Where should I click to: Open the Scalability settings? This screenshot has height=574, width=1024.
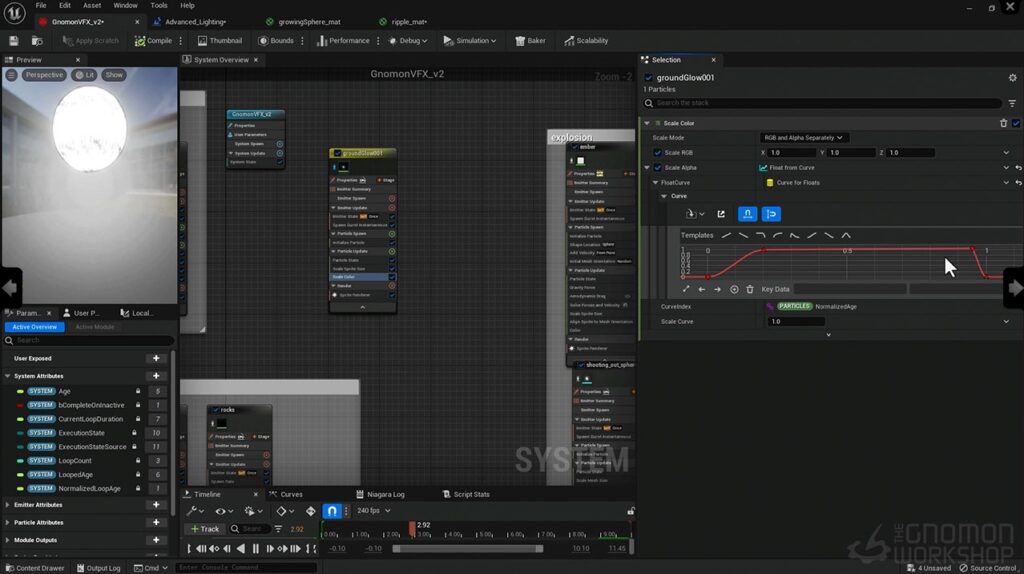pyautogui.click(x=586, y=40)
